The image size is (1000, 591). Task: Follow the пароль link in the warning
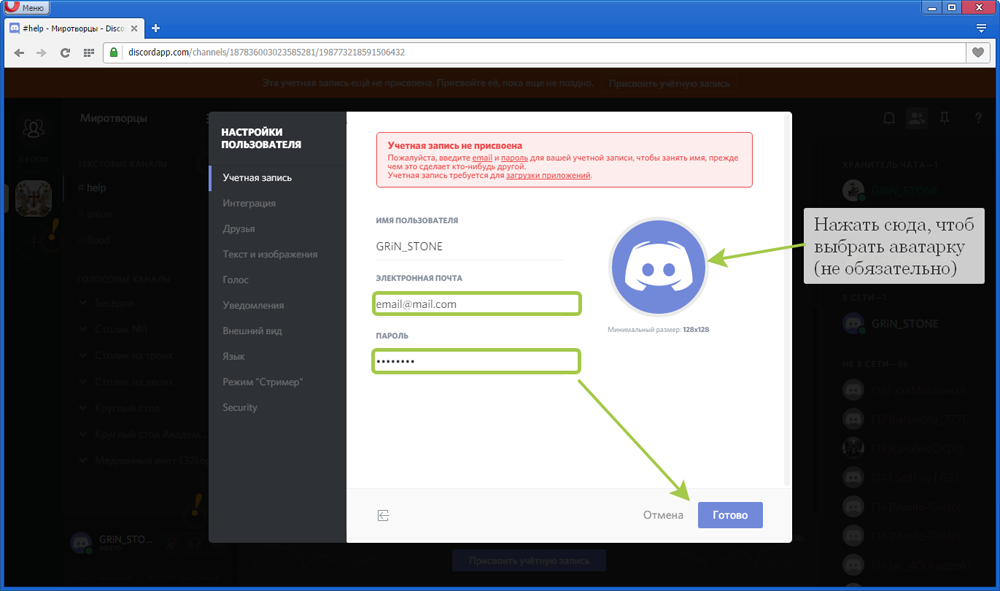click(514, 157)
